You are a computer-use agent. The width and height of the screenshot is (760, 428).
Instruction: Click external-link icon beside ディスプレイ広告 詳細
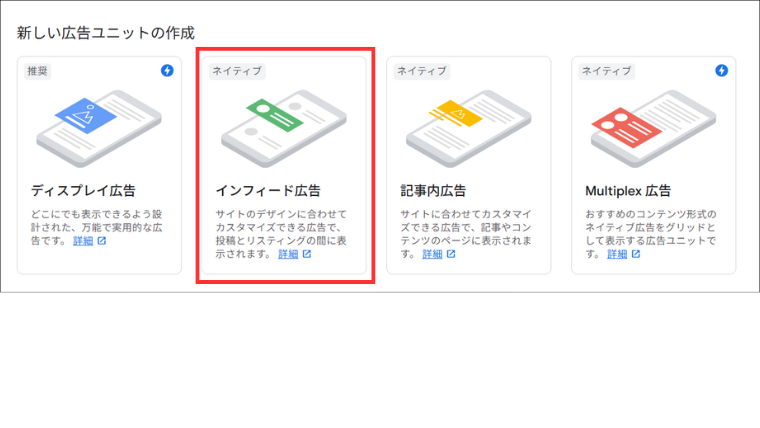click(x=102, y=240)
